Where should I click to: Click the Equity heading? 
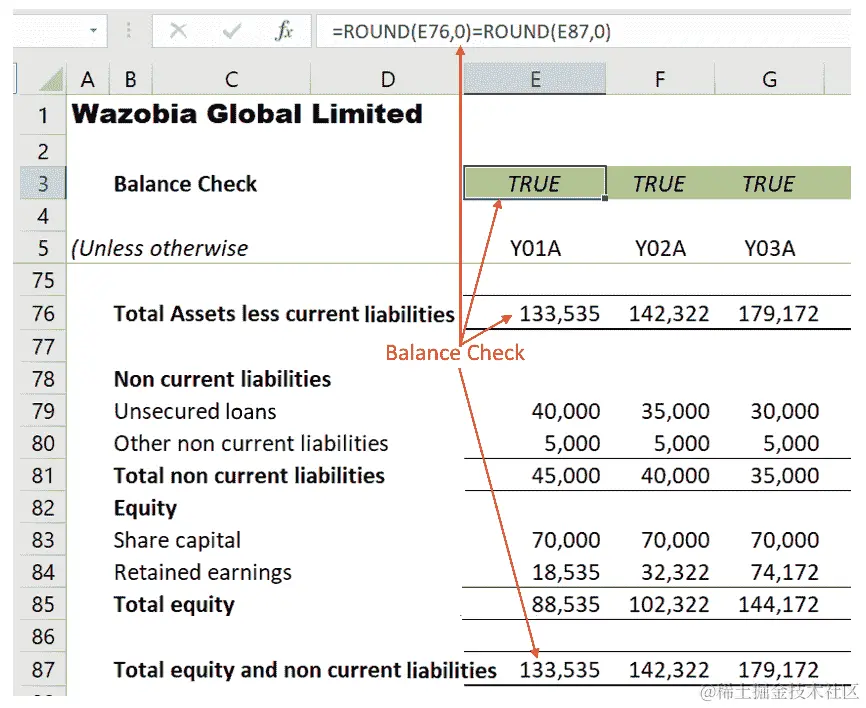pyautogui.click(x=145, y=508)
